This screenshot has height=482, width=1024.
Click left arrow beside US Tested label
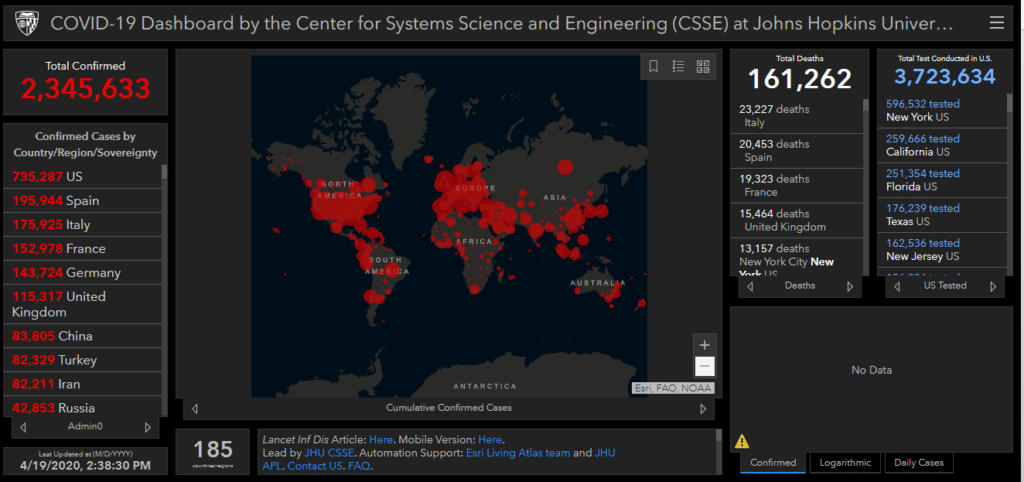pos(897,287)
